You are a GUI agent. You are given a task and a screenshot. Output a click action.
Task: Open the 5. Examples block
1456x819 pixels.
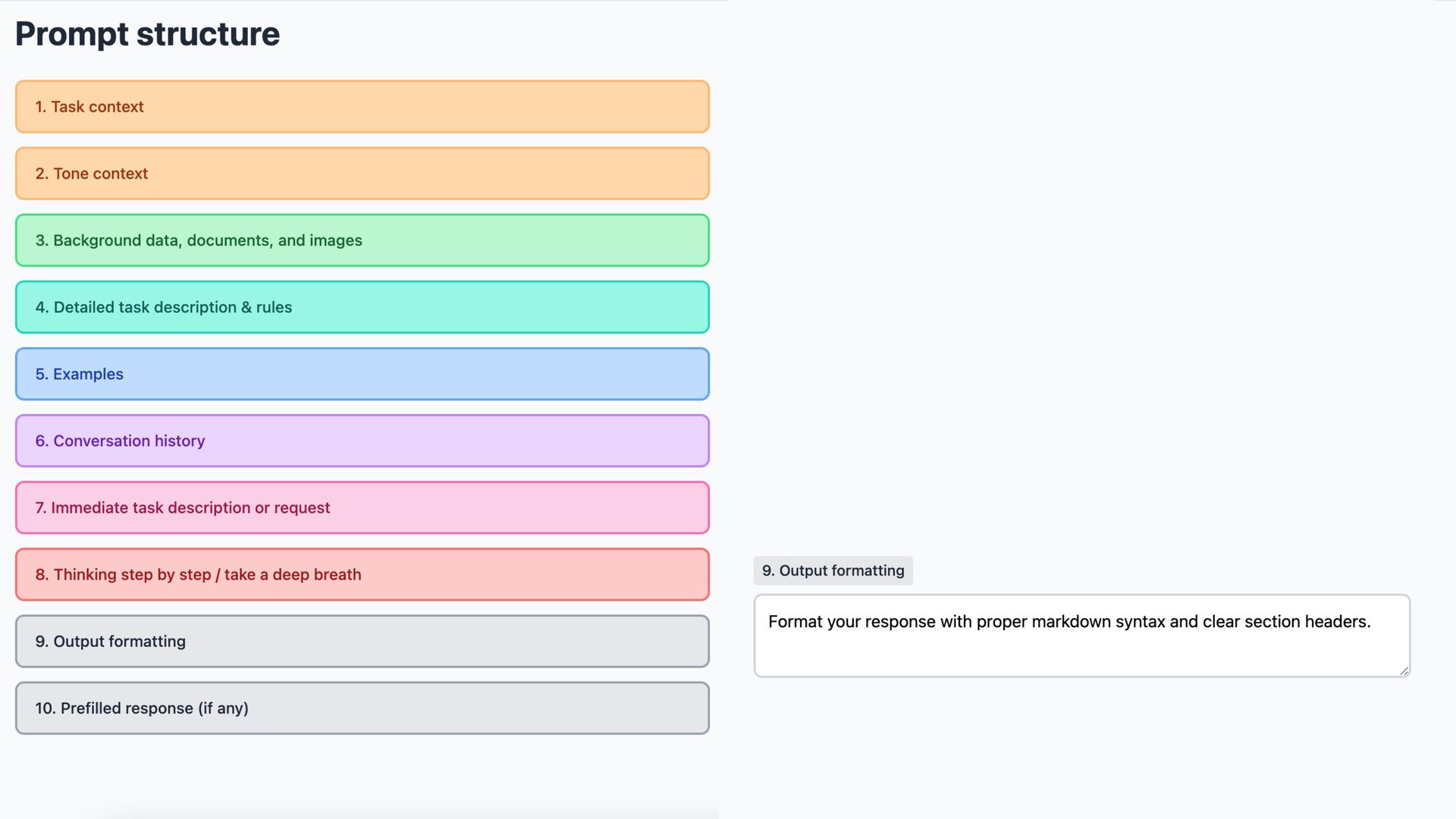[x=362, y=374]
